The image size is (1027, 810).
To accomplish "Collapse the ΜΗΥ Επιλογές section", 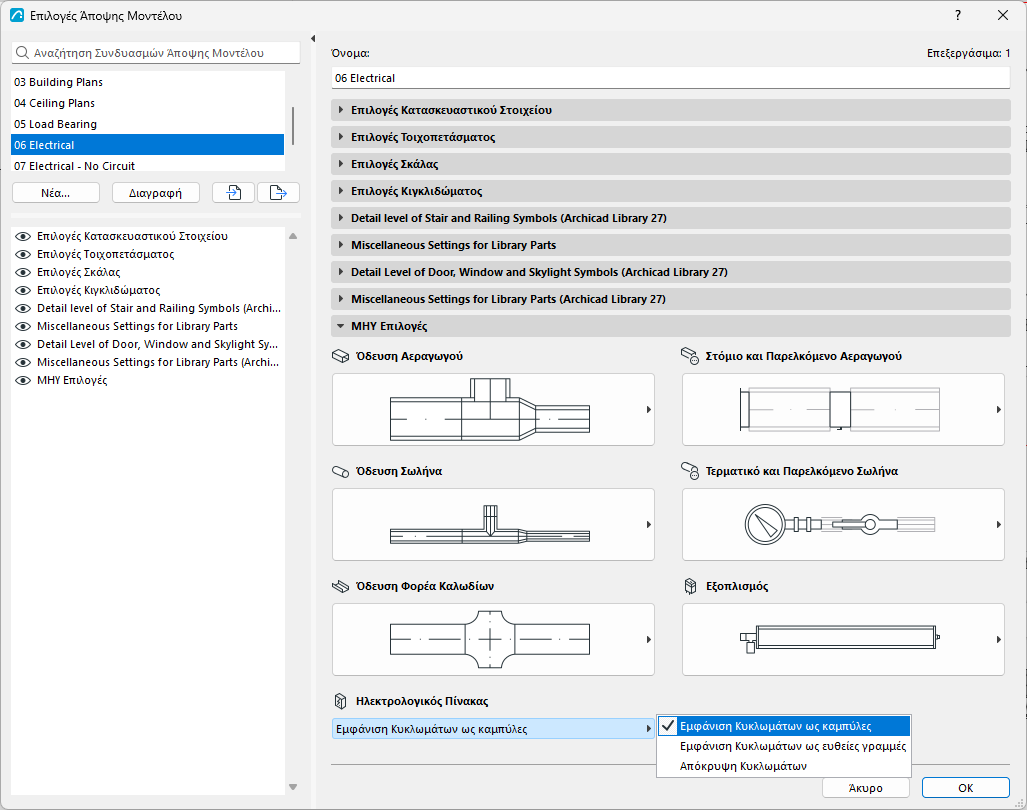I will pos(671,326).
